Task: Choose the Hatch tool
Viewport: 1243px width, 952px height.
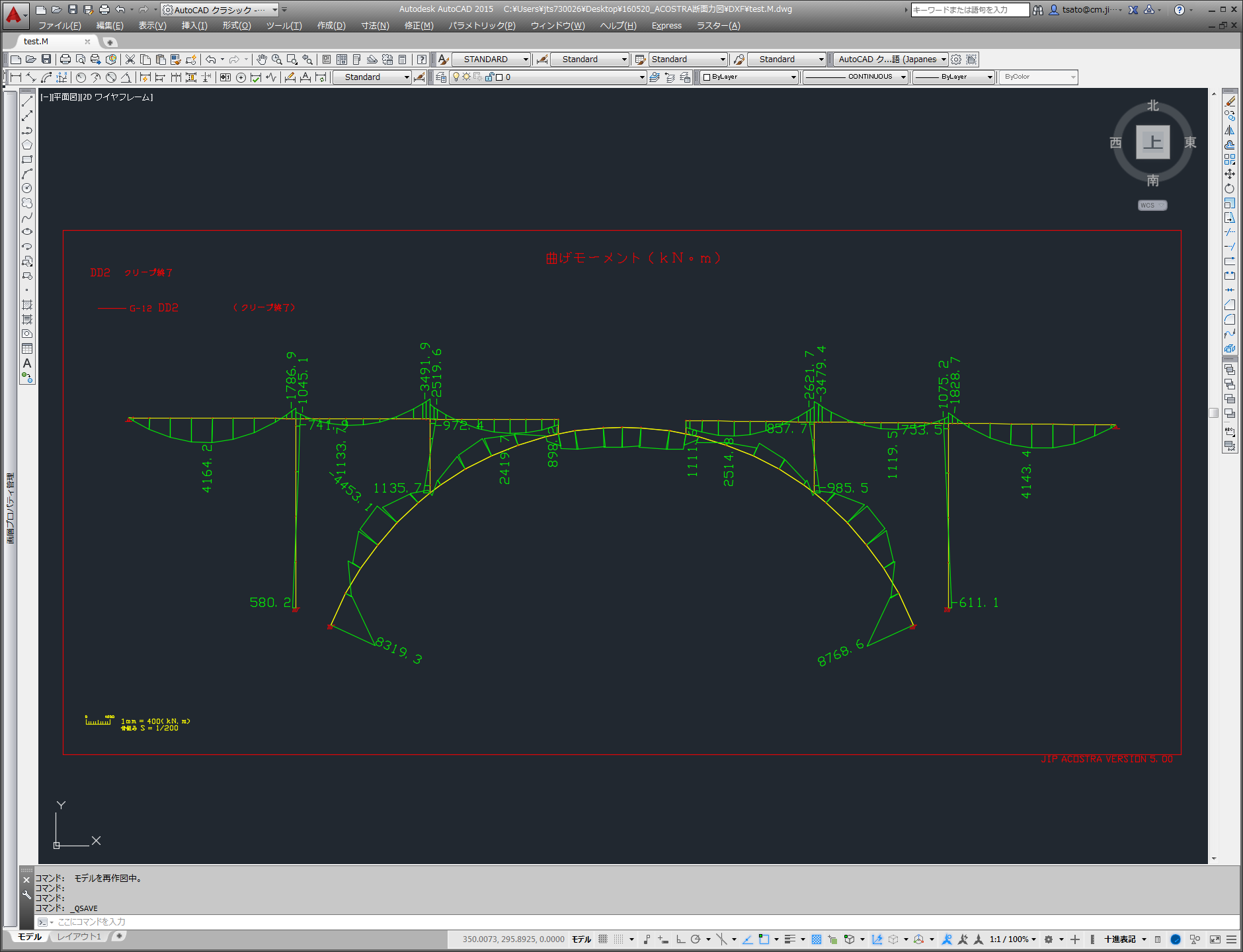Action: click(27, 305)
